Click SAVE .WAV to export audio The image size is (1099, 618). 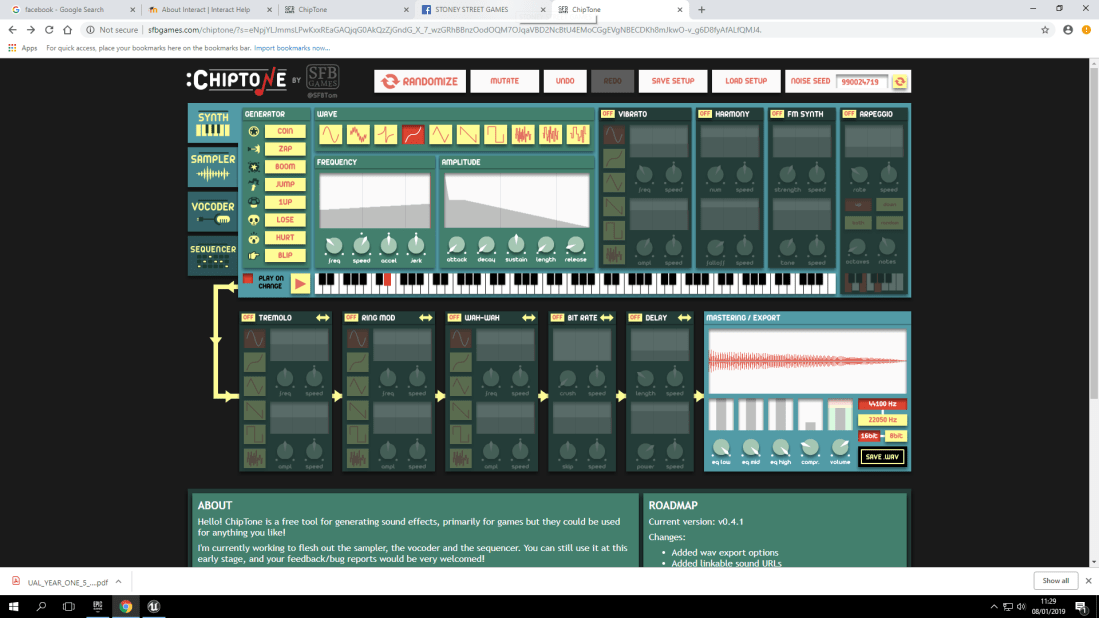[881, 455]
